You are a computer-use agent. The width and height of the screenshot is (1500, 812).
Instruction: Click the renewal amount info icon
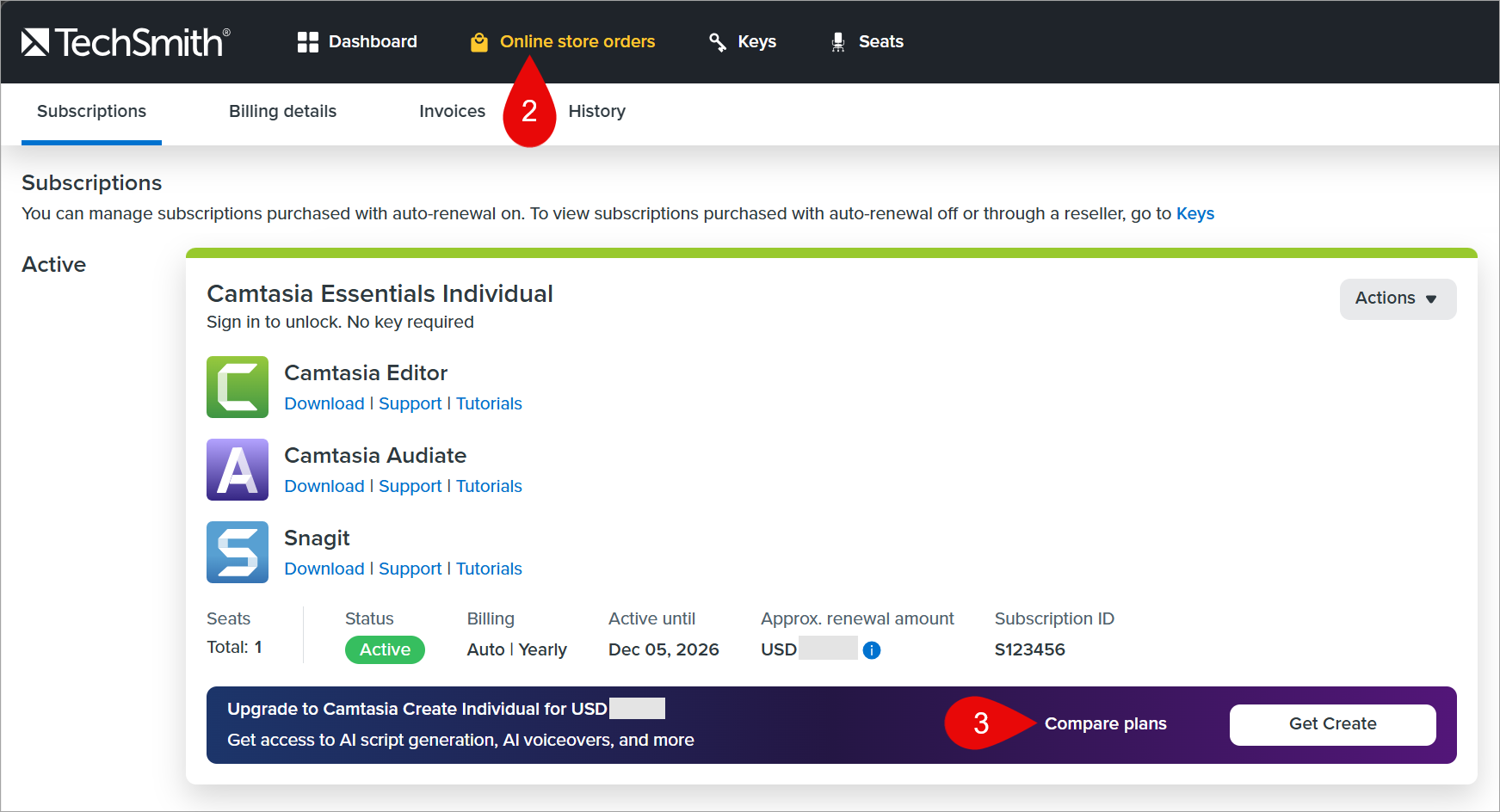(872, 650)
